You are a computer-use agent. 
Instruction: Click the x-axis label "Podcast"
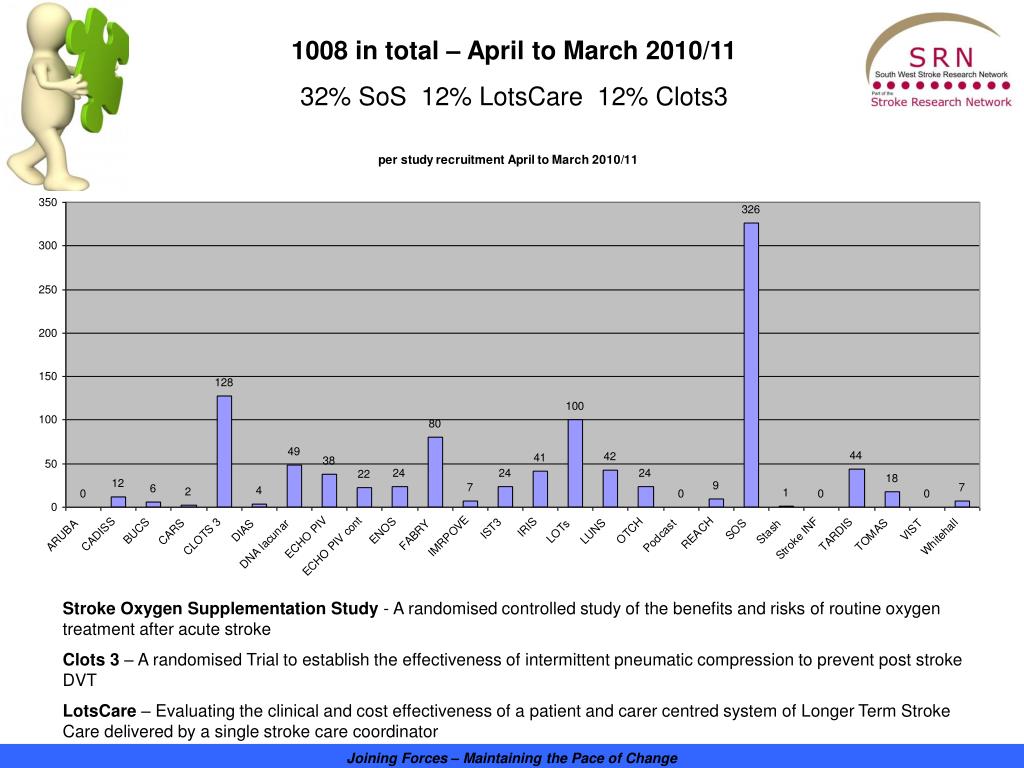coord(660,536)
